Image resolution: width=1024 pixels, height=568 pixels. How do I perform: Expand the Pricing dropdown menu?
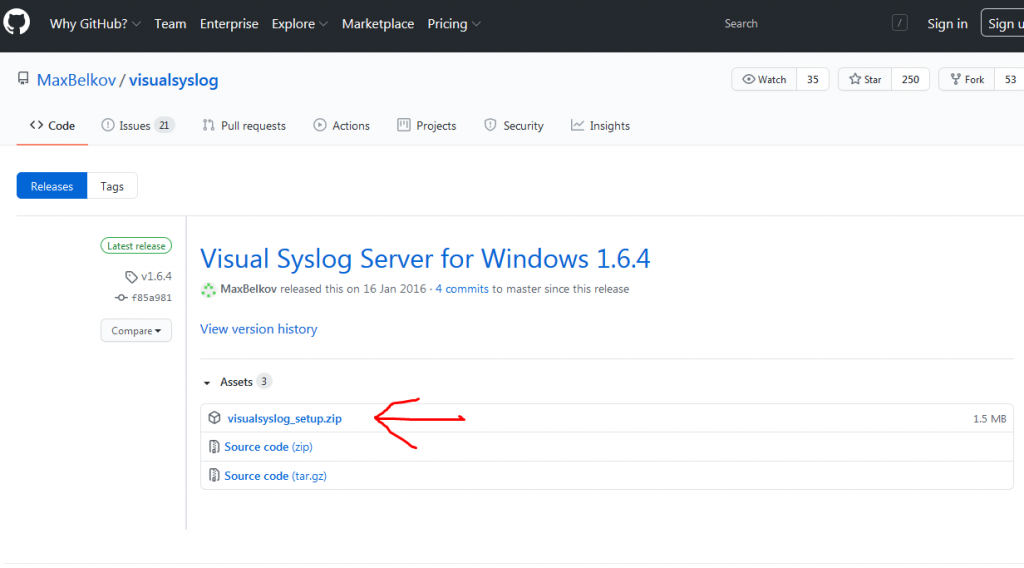tap(454, 24)
